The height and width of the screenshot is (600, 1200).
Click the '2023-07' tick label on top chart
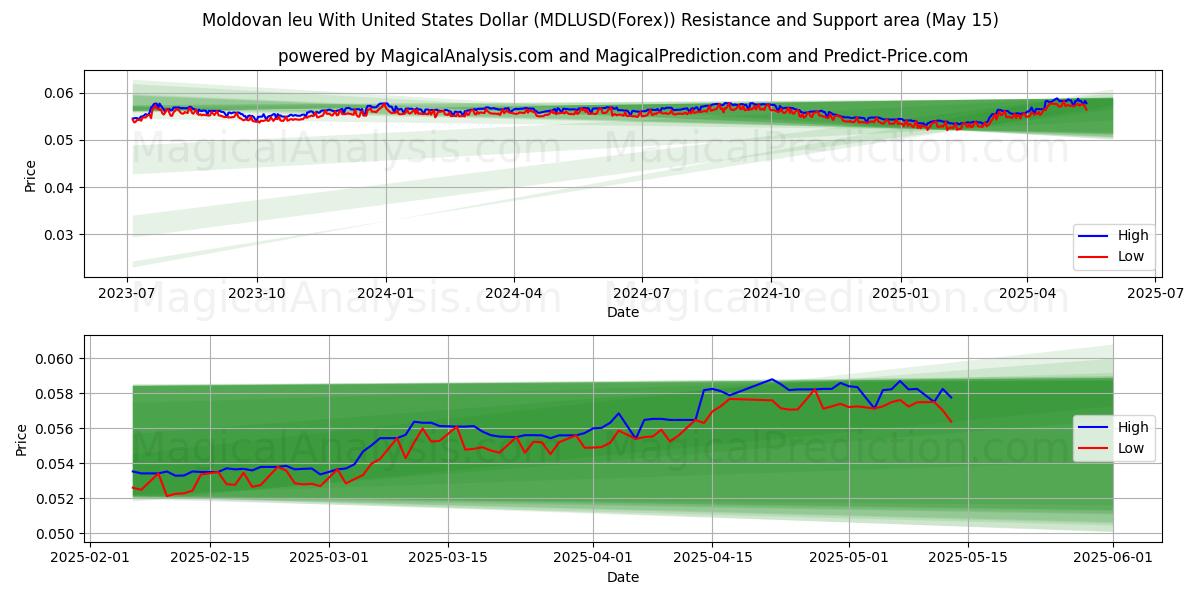click(128, 295)
